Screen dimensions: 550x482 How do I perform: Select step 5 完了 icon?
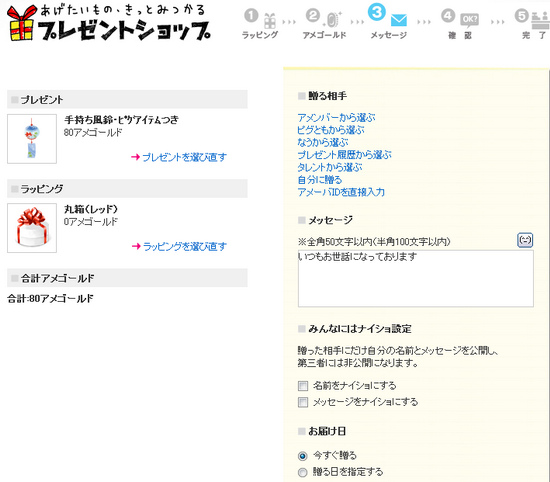541,20
